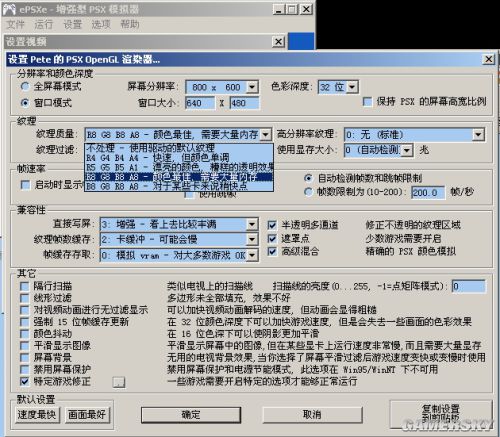Enable 保持 PSX 的屏幕高宽比例 checkbox
The height and width of the screenshot is (437, 500).
368,102
